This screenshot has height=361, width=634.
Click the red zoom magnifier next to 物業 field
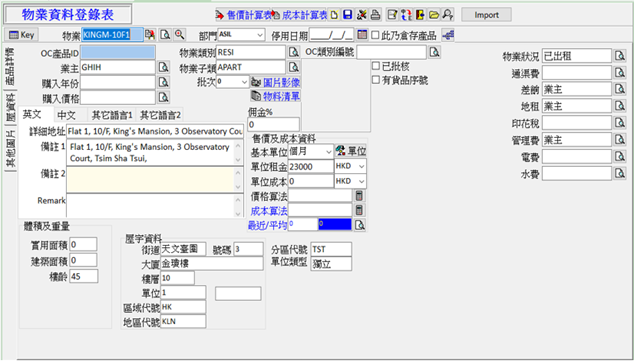pyautogui.click(x=179, y=35)
